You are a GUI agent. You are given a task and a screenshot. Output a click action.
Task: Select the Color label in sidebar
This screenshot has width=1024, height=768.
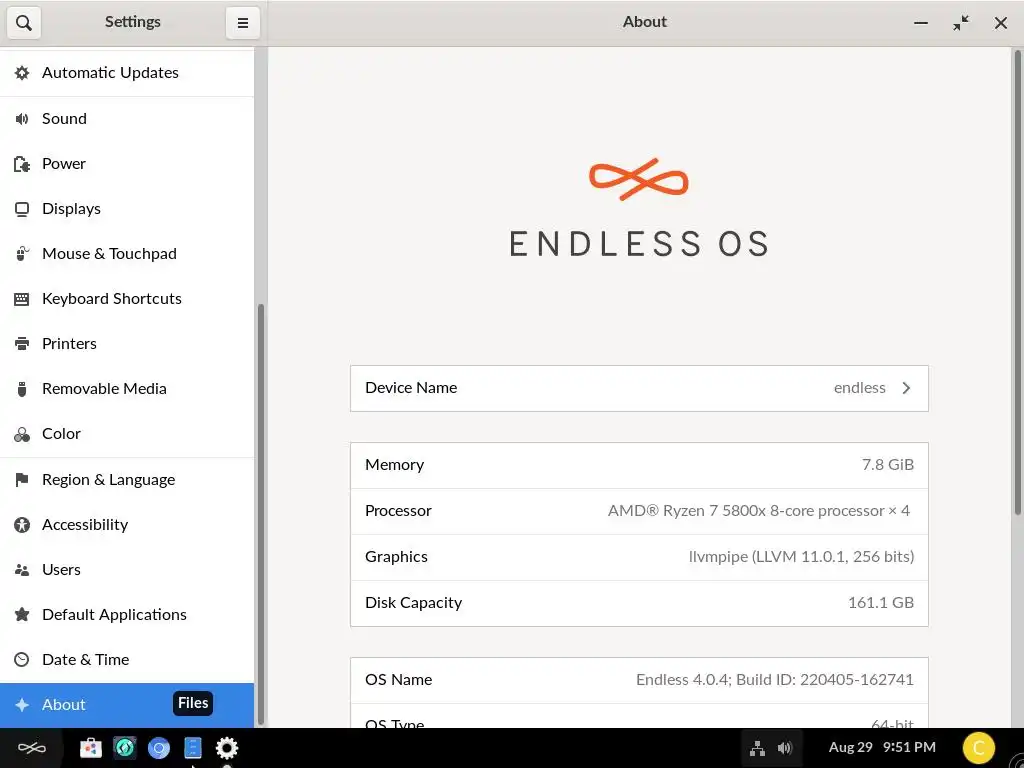[x=61, y=434]
